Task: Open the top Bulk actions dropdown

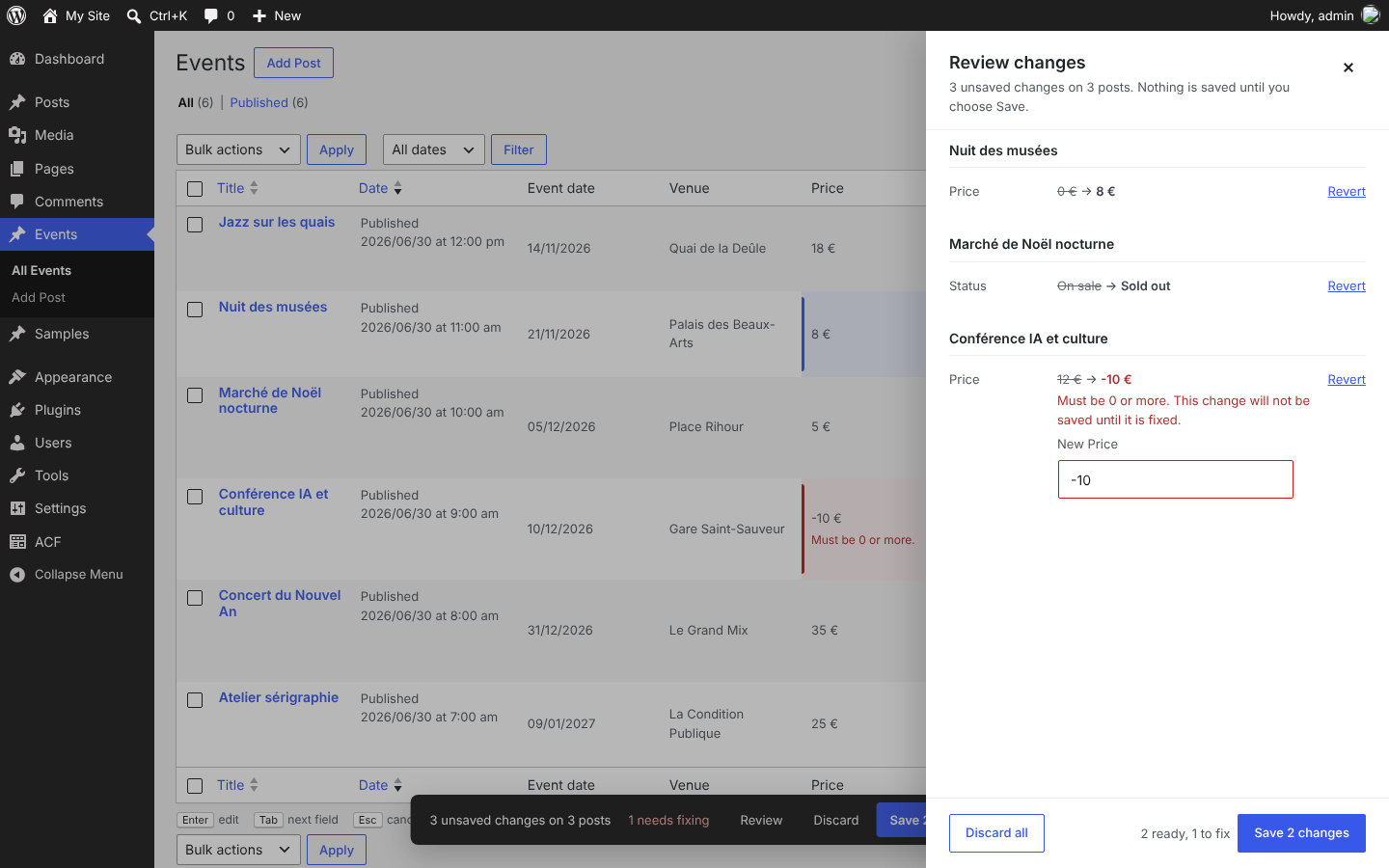Action: tap(238, 149)
